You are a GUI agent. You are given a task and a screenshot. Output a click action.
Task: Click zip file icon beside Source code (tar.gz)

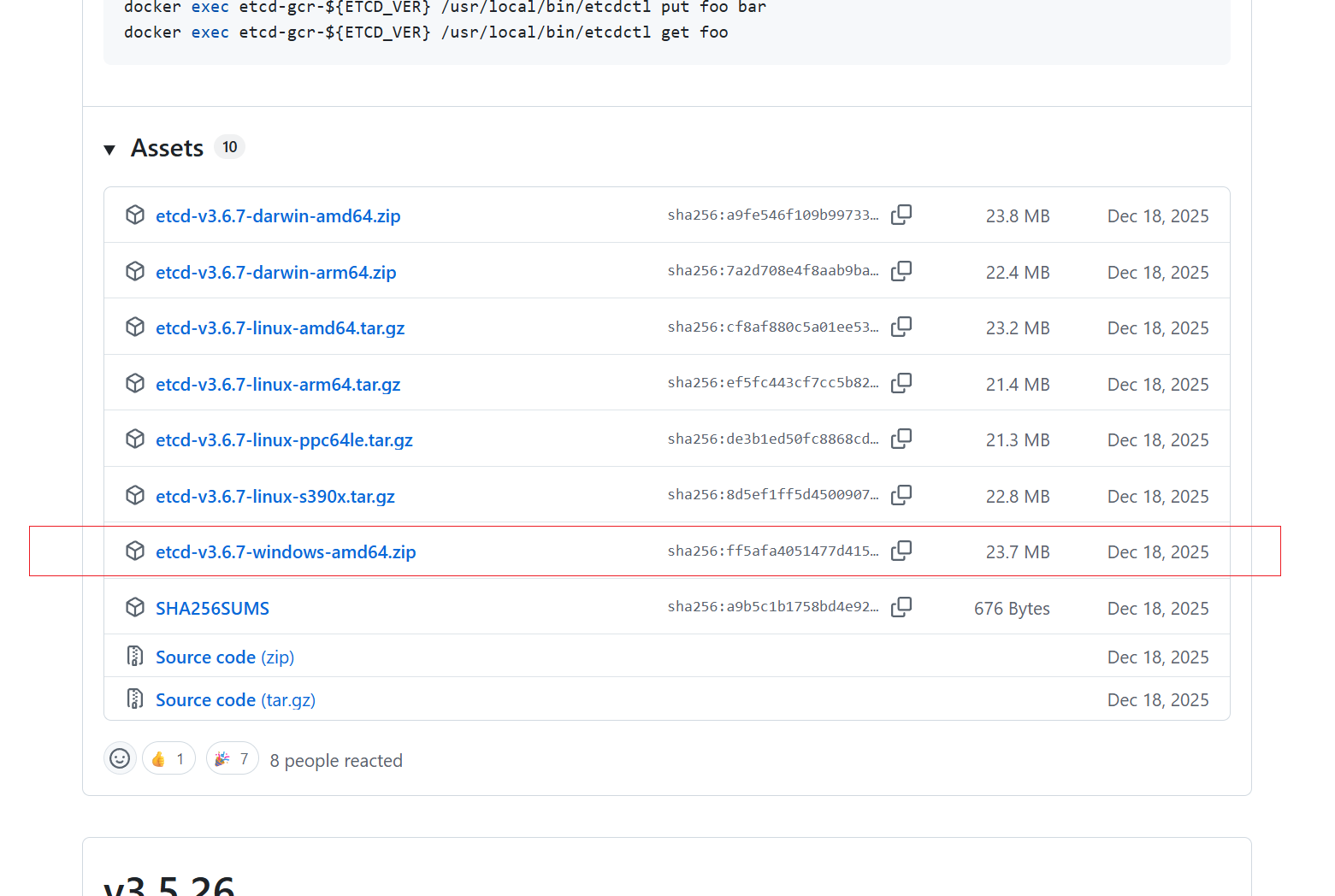(x=135, y=699)
